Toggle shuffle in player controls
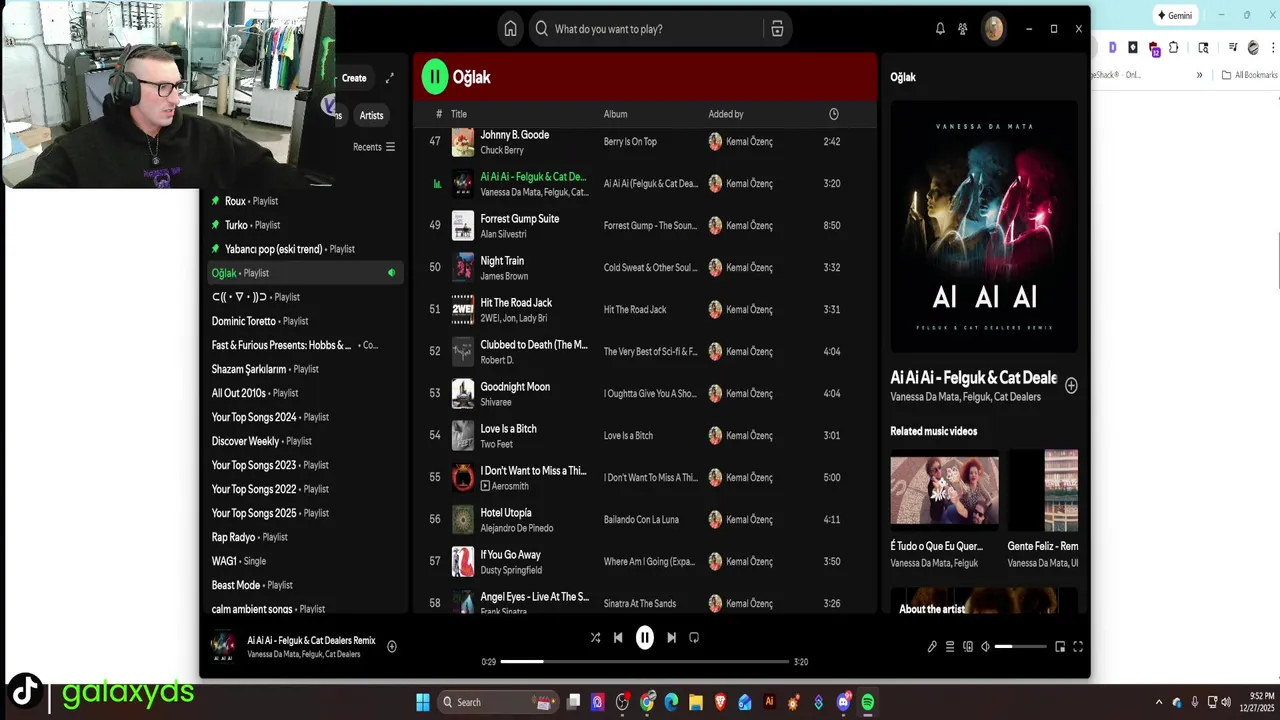This screenshot has height=720, width=1280. coord(595,637)
